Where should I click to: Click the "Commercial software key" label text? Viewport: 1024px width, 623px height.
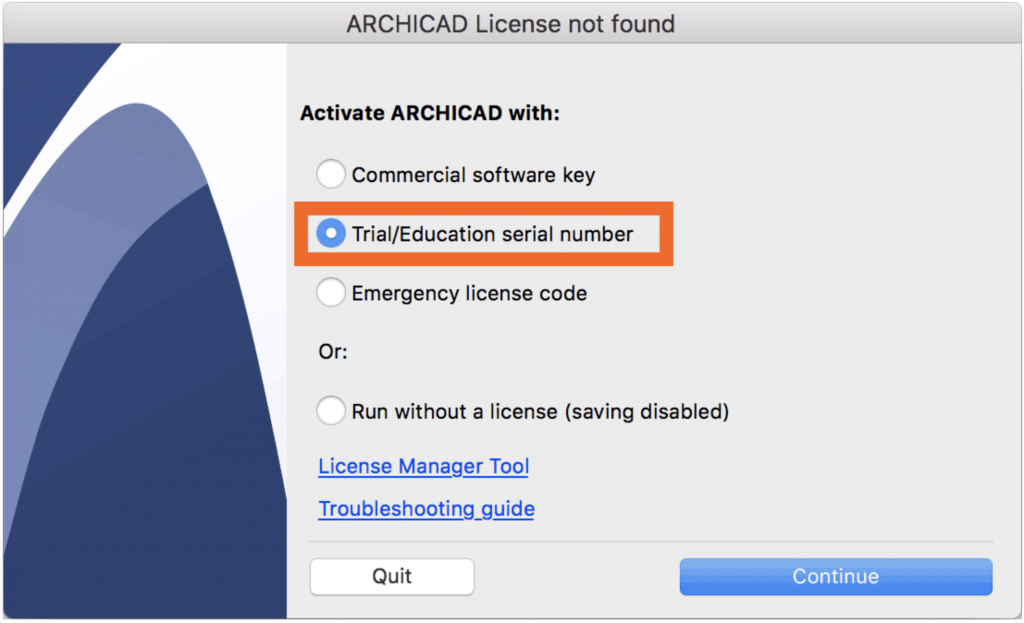pos(473,175)
